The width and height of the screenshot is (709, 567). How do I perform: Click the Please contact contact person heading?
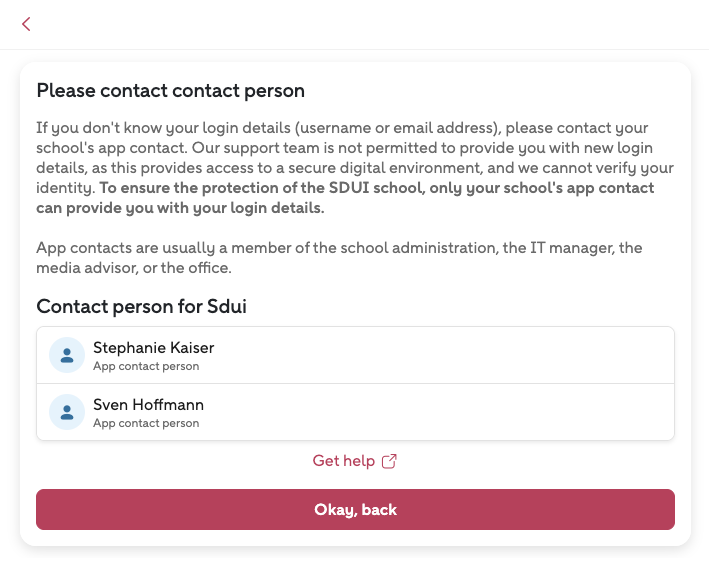click(170, 91)
